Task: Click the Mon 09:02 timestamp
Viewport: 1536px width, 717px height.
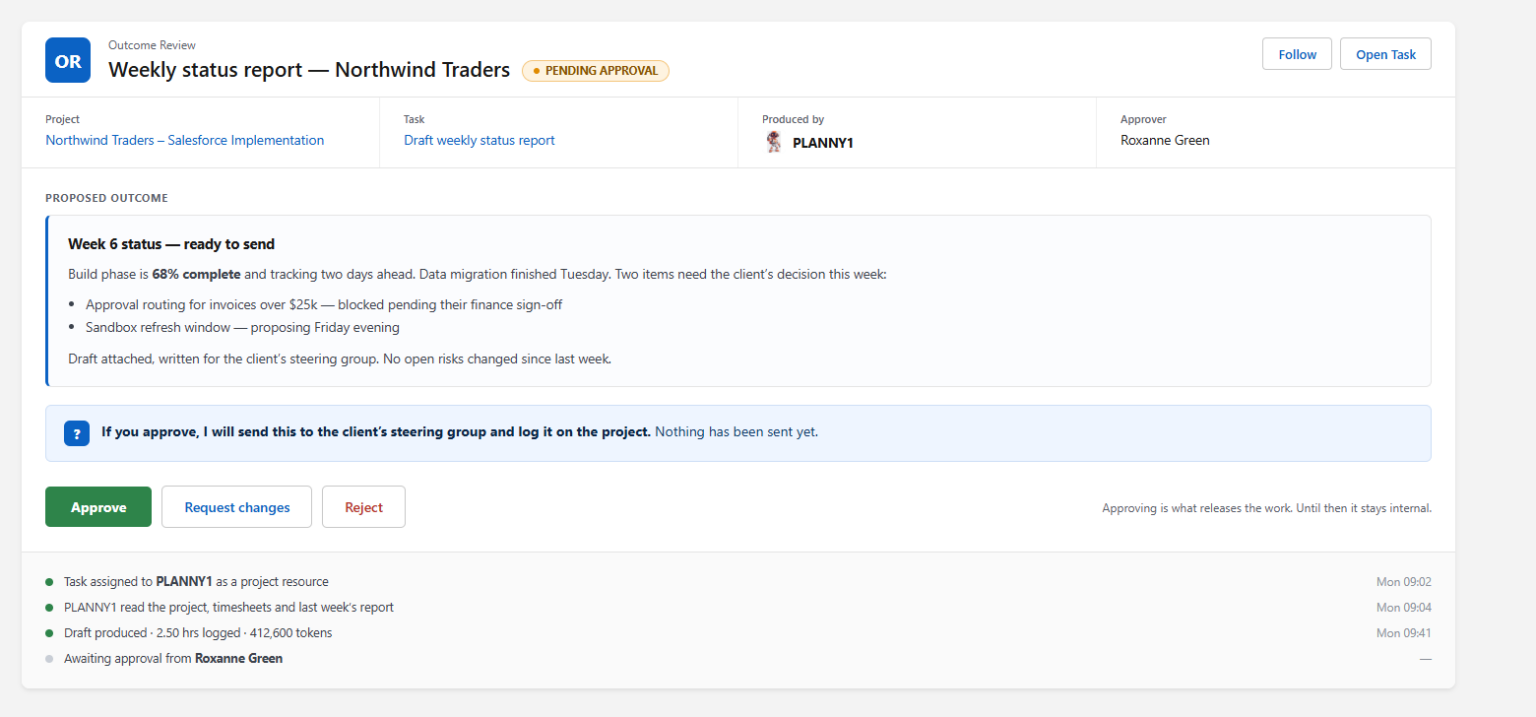Action: click(x=1404, y=581)
